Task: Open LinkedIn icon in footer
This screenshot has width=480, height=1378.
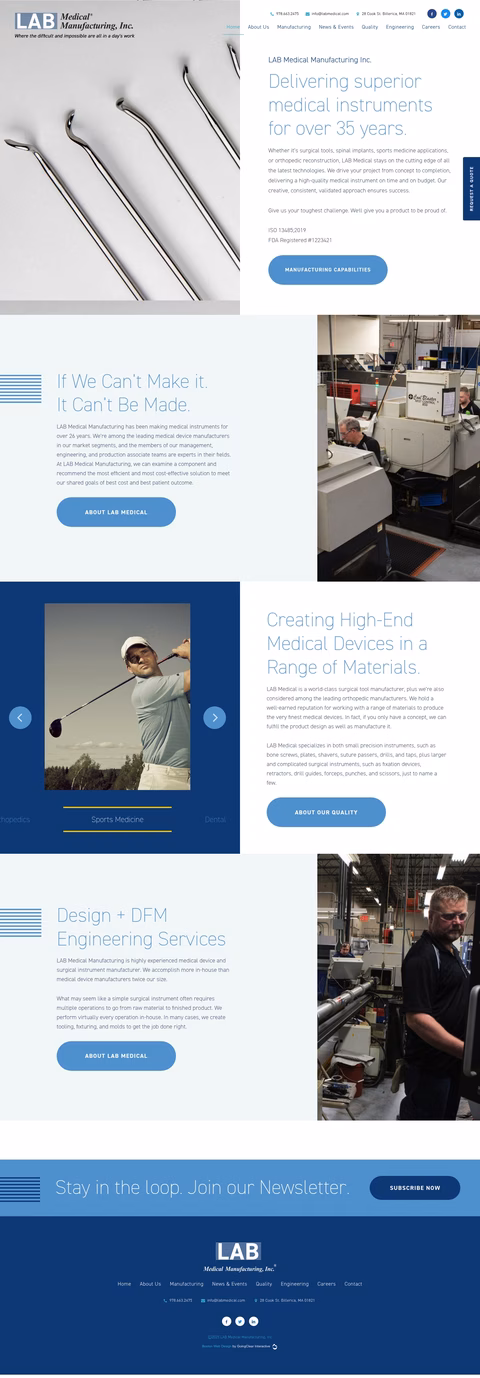Action: pyautogui.click(x=254, y=1321)
